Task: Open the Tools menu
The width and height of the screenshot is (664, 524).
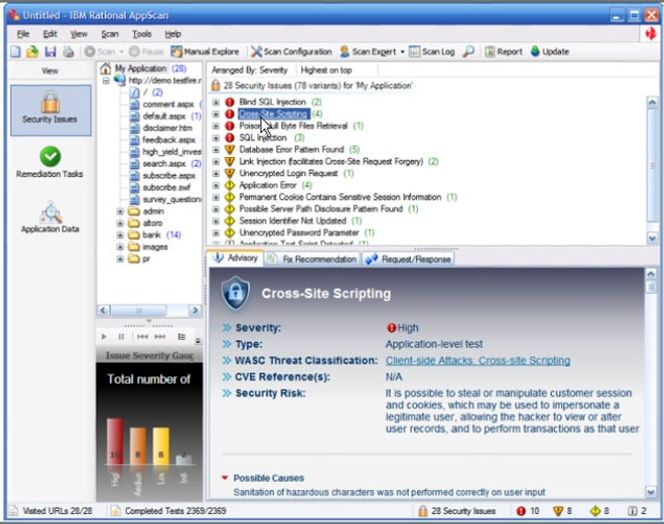Action: tap(141, 34)
